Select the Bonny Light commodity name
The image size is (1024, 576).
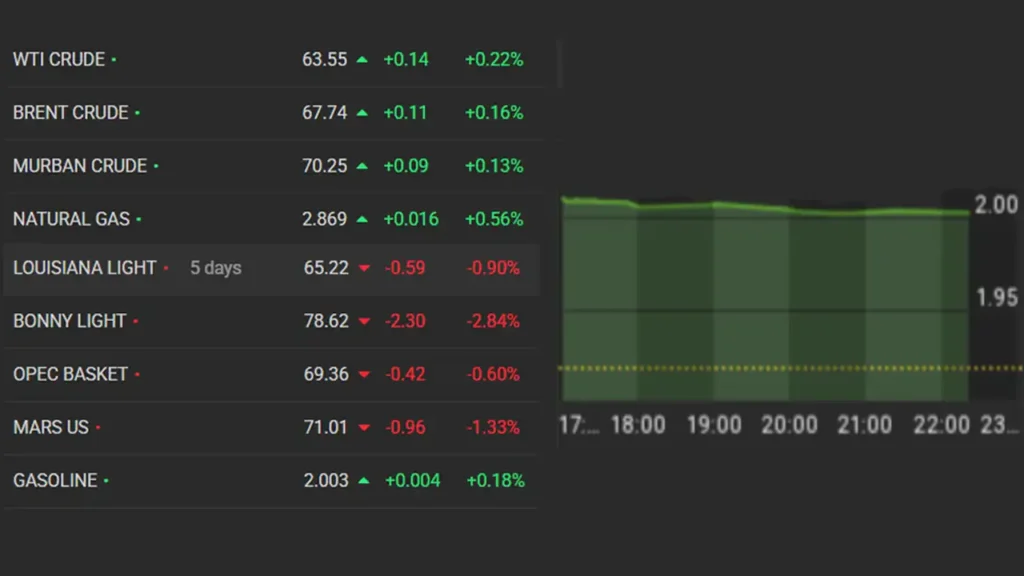tap(69, 321)
